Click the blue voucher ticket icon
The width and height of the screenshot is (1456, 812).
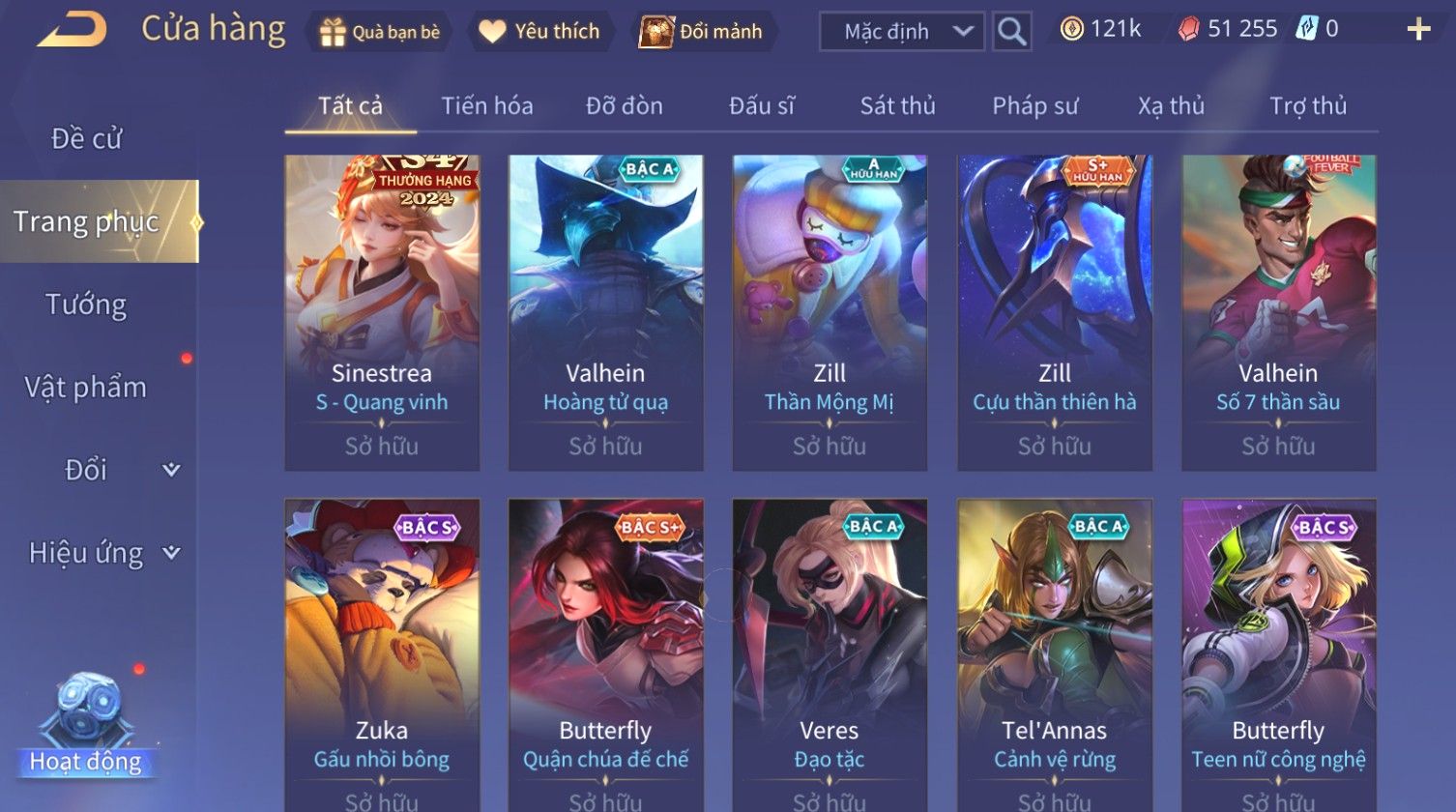pos(1306,29)
